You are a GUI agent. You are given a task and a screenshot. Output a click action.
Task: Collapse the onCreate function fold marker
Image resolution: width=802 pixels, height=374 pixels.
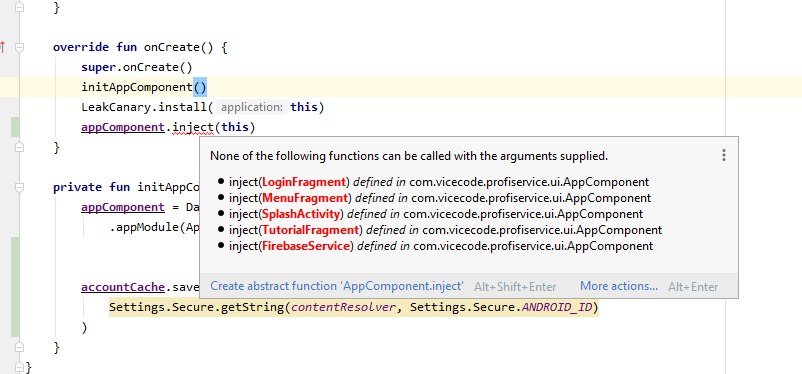(x=19, y=48)
